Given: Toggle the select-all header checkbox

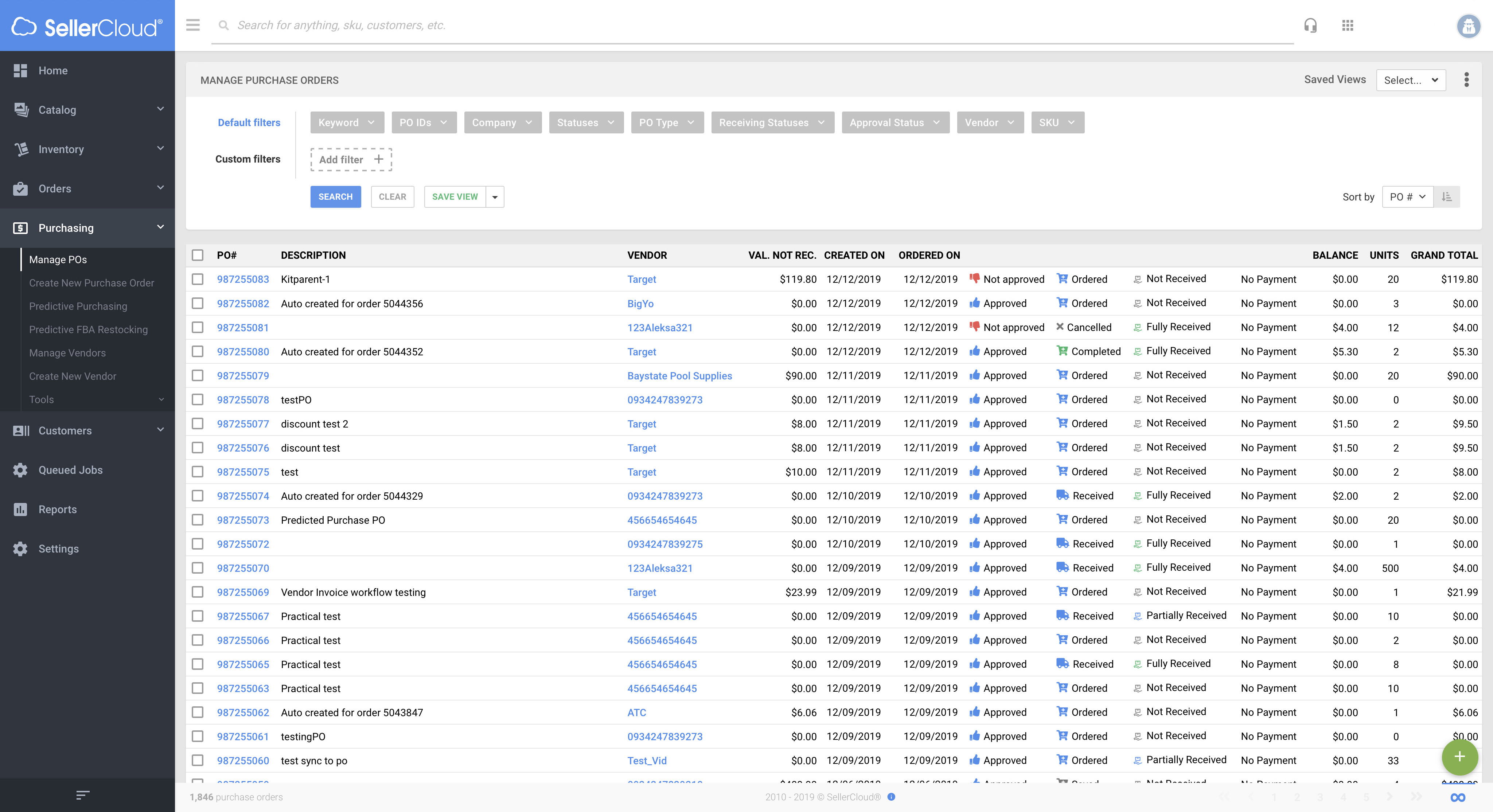Looking at the screenshot, I should click(198, 255).
